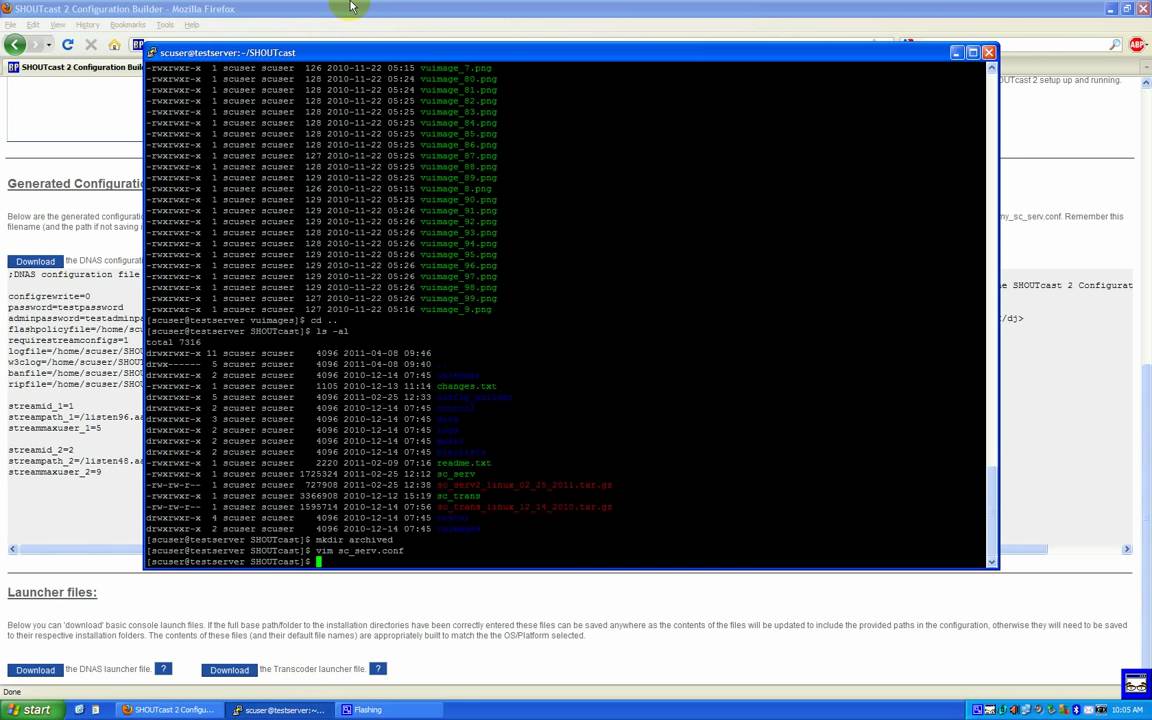1152x720 pixels.
Task: Click Firefox's grey stop loading X icon
Action: pos(91,45)
